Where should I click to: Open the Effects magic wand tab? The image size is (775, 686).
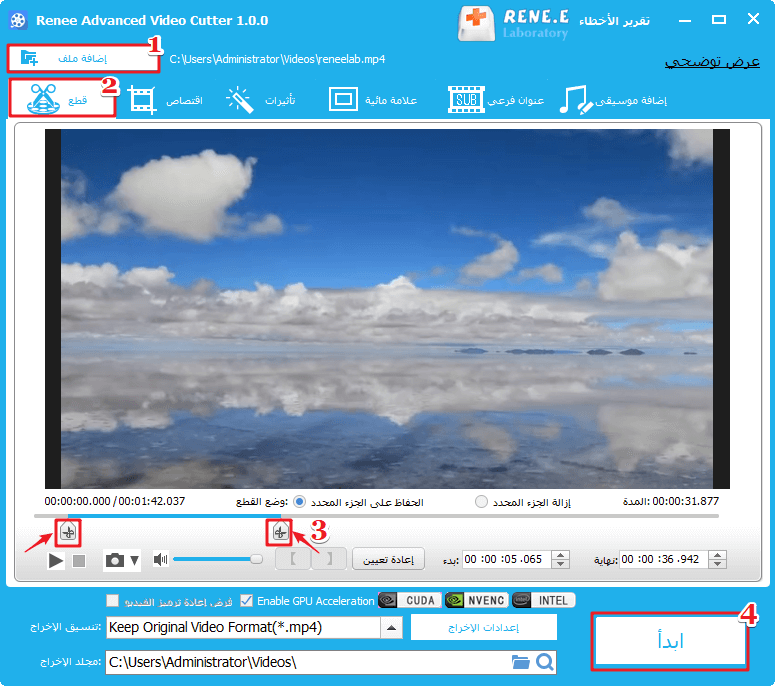[x=260, y=100]
